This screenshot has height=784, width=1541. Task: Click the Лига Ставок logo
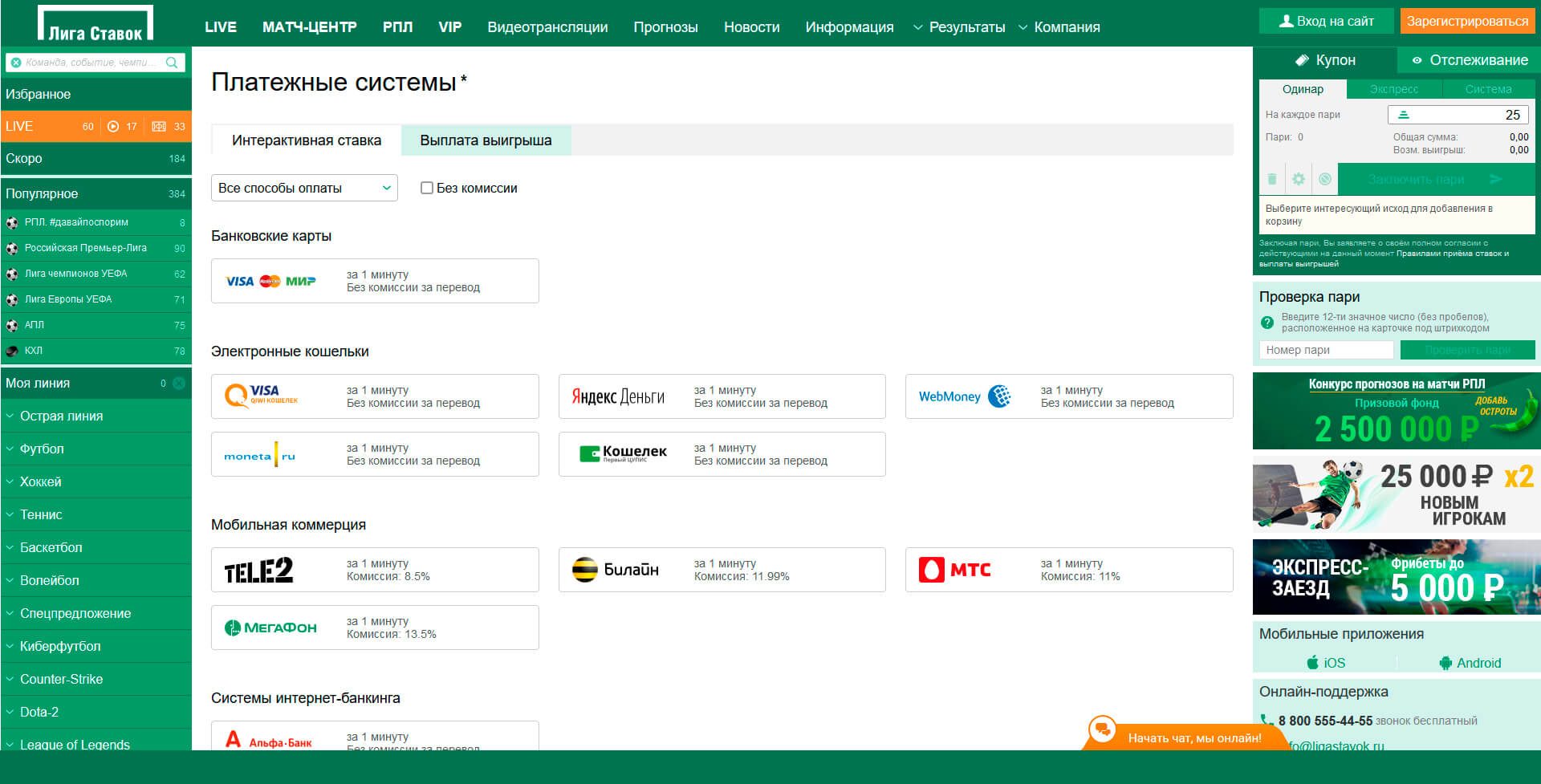click(96, 23)
